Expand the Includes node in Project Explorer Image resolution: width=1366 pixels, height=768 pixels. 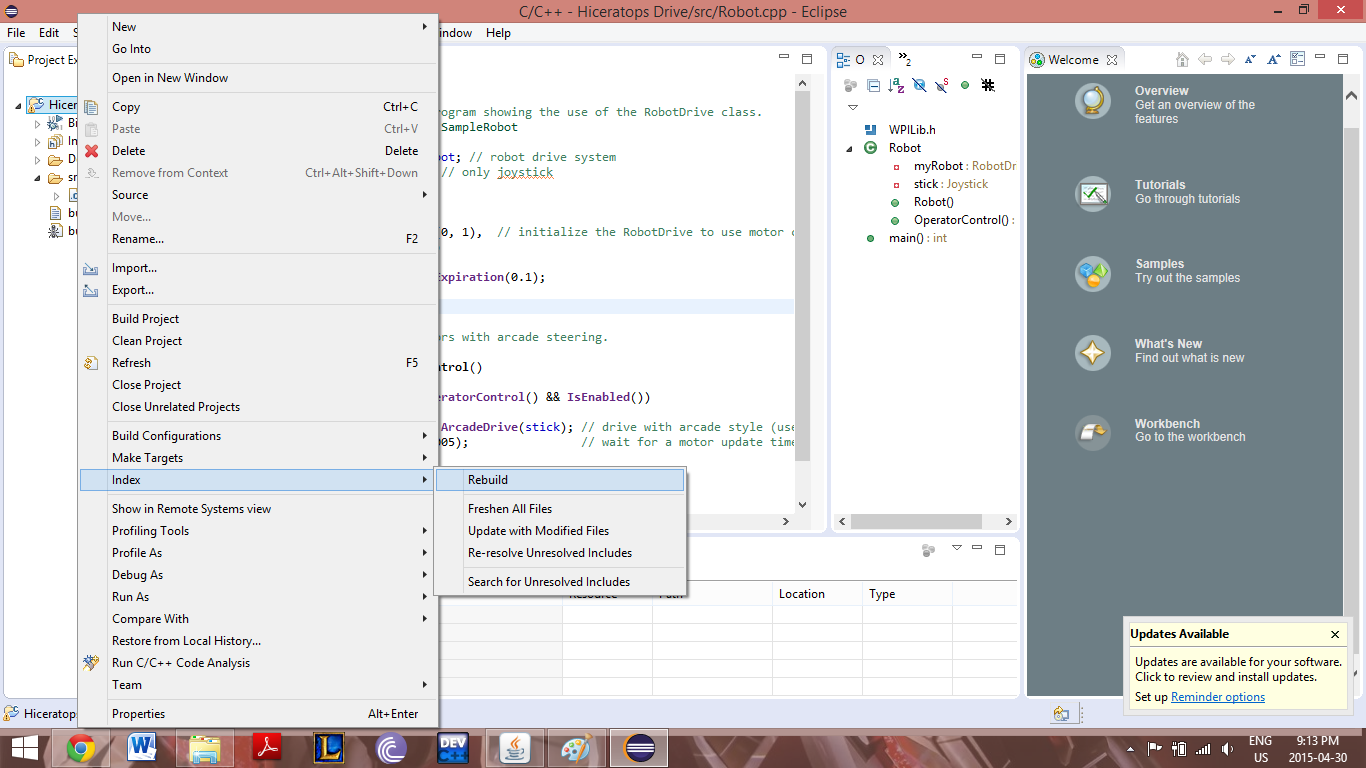(38, 142)
